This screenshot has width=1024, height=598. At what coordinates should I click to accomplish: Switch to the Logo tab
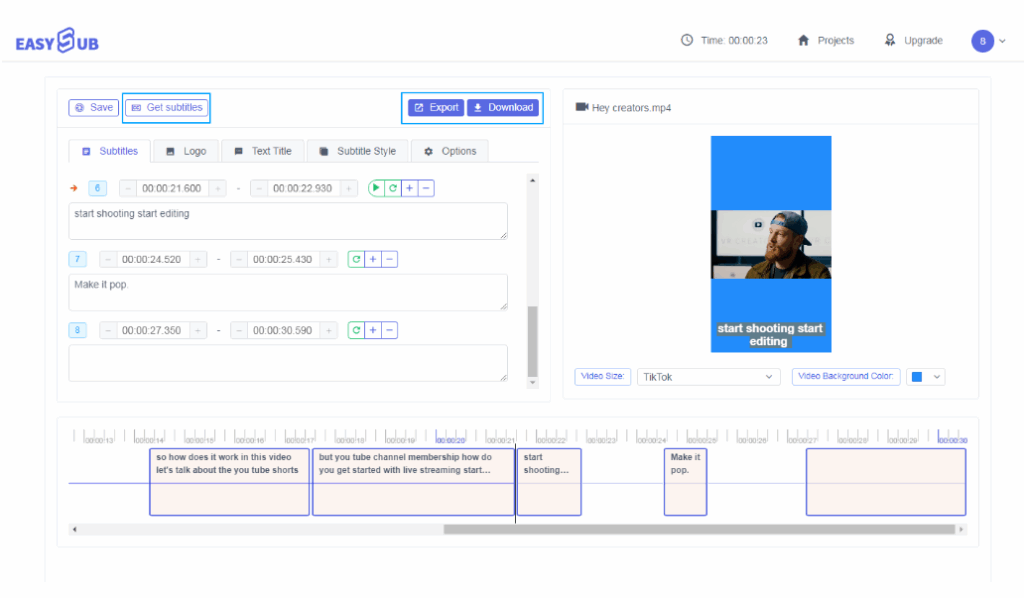[x=185, y=151]
